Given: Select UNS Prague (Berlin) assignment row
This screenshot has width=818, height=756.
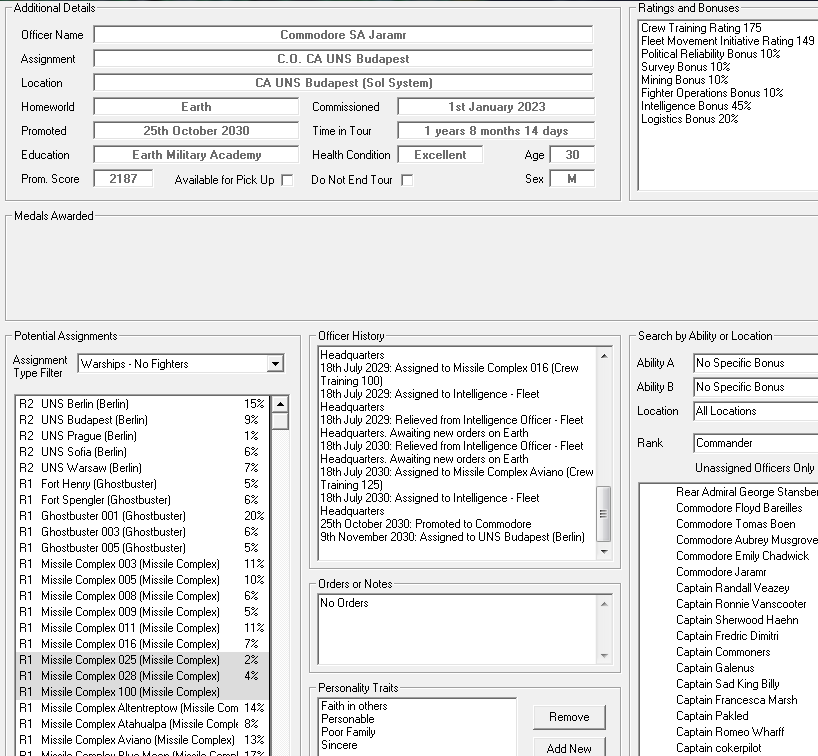Looking at the screenshot, I should tap(142, 436).
